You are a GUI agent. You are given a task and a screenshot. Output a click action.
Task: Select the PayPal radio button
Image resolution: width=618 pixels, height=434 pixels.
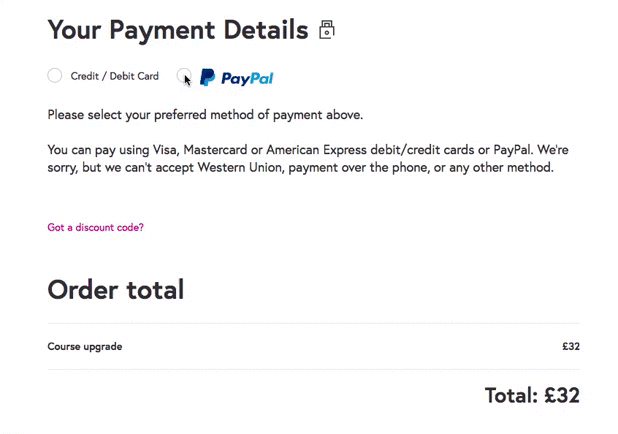183,76
